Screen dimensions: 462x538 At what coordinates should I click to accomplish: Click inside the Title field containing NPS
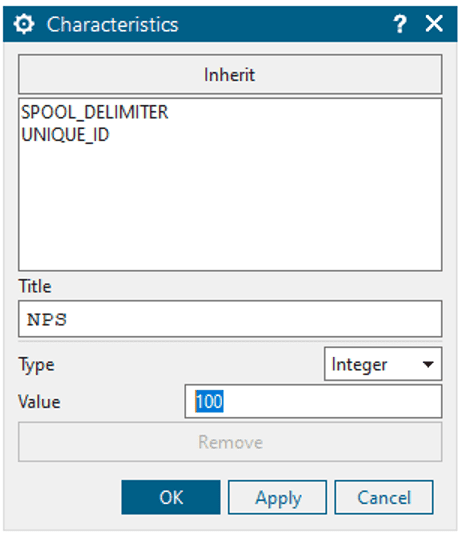click(x=230, y=319)
